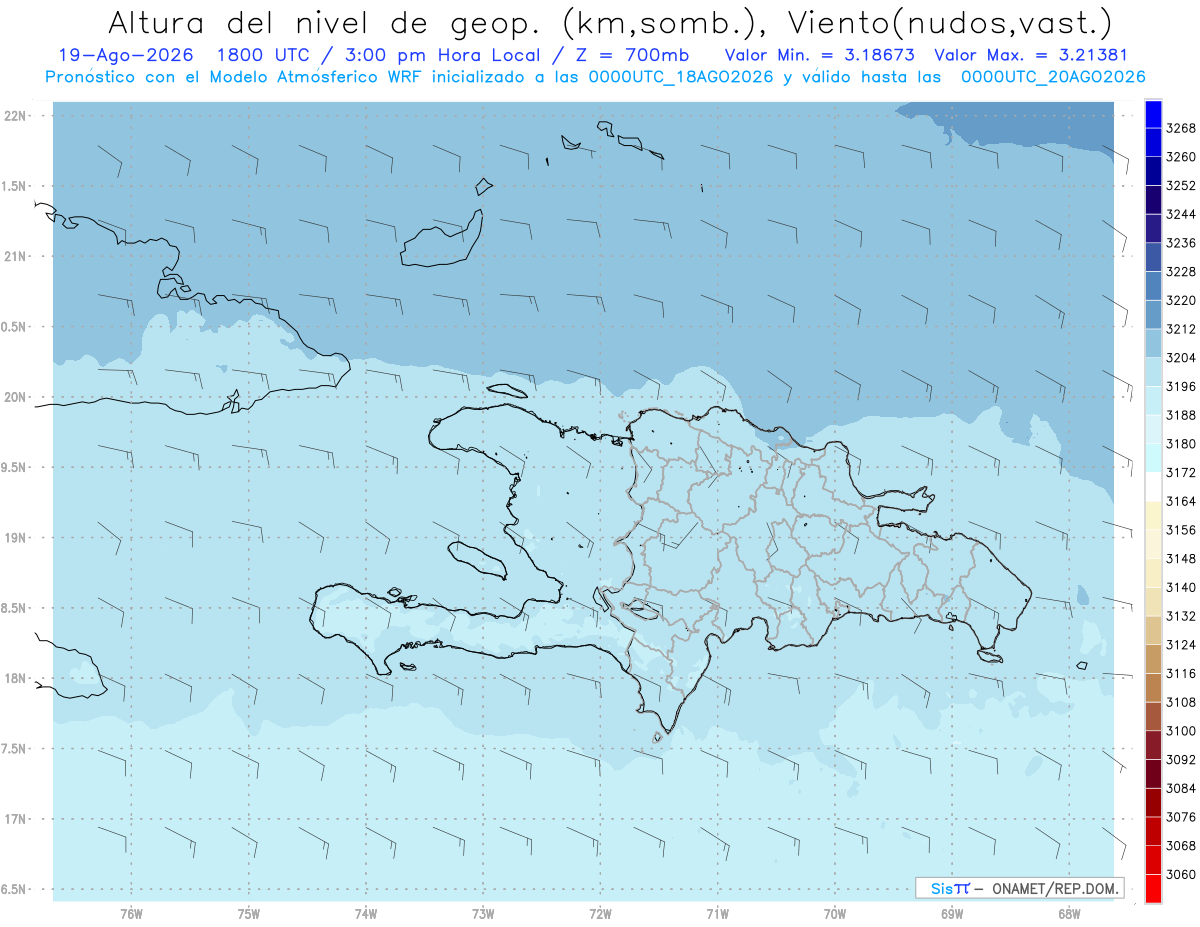Click the '7.5N' latitude label
The height and width of the screenshot is (927, 1200).
pyautogui.click(x=15, y=749)
